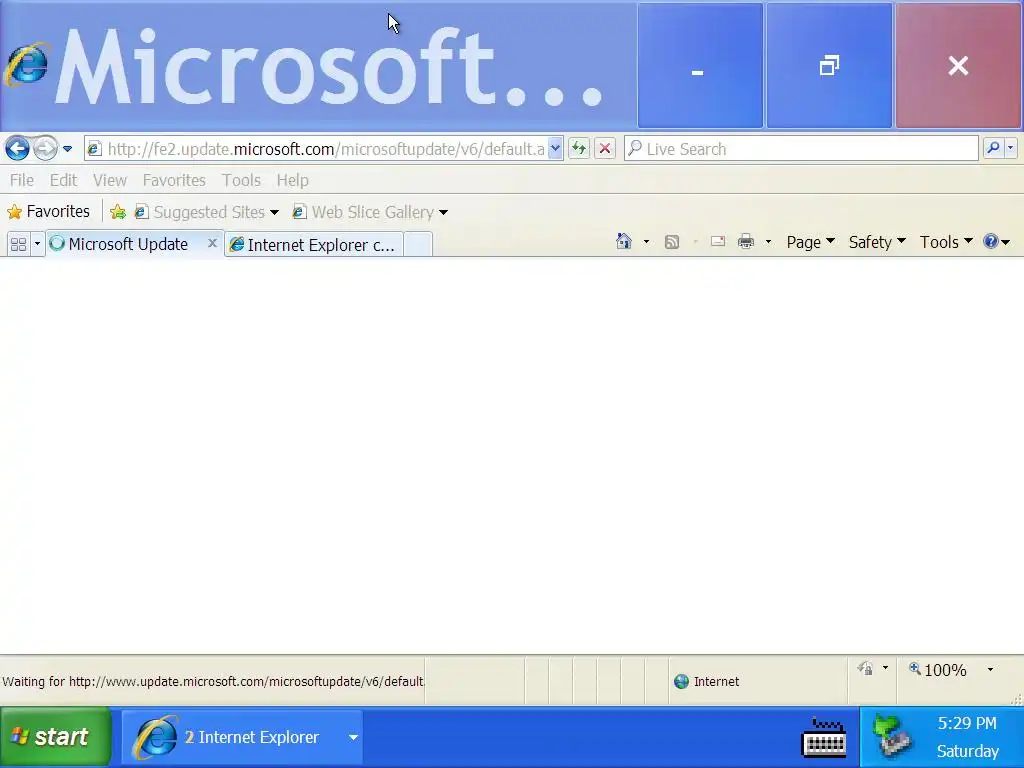Expand the Print options dropdown arrow

click(x=768, y=242)
